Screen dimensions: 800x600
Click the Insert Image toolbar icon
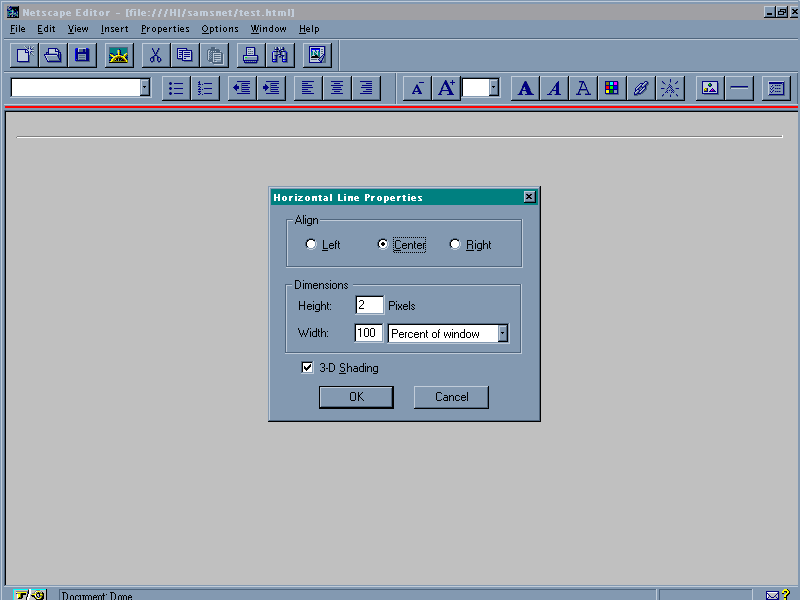point(710,88)
